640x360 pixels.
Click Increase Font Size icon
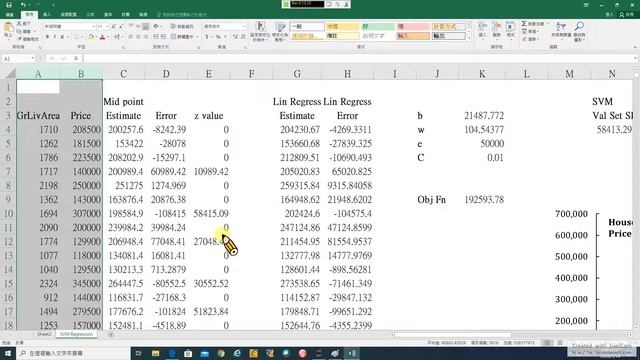pyautogui.click(x=114, y=27)
